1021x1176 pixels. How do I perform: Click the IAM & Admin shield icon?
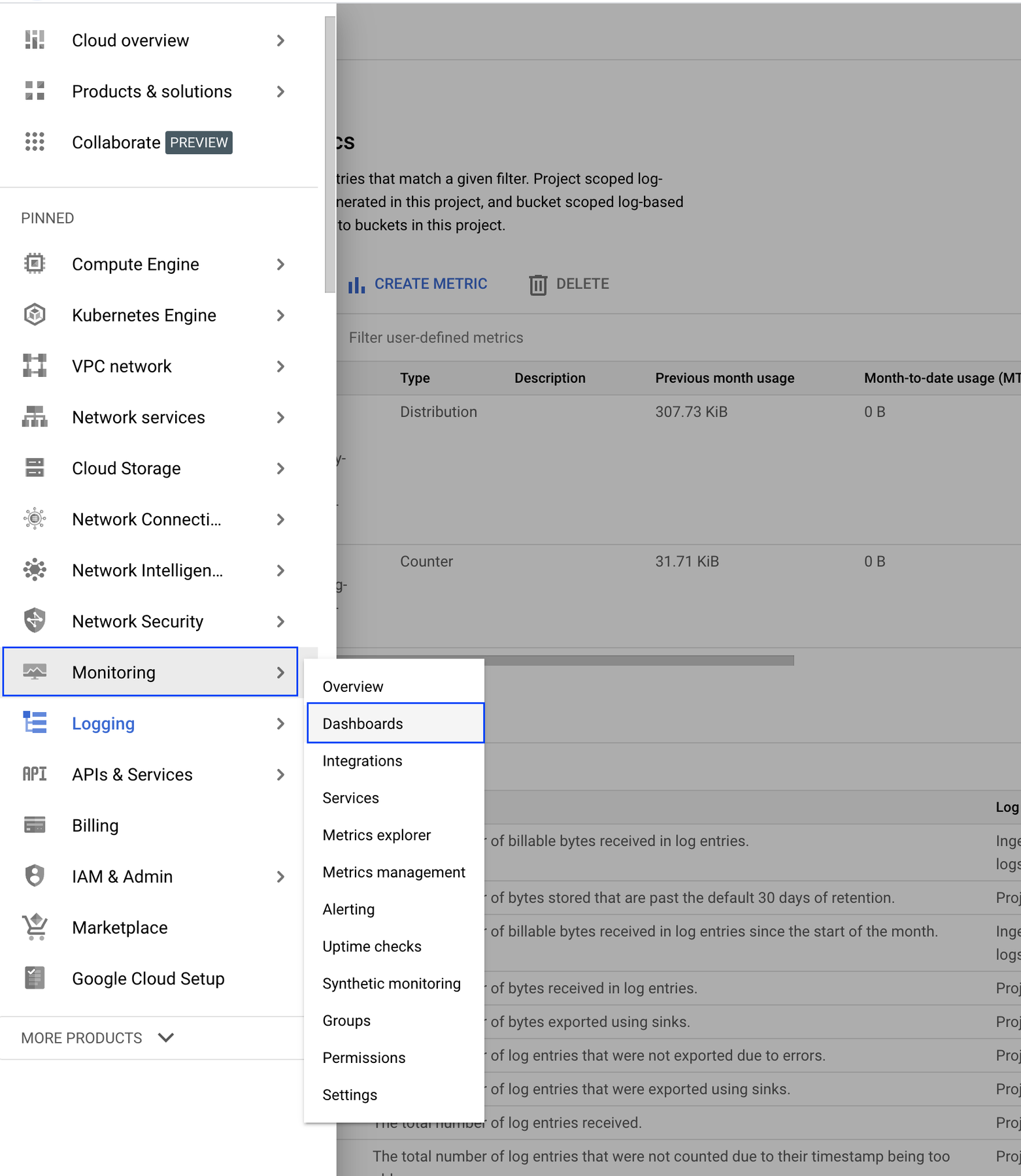point(35,875)
